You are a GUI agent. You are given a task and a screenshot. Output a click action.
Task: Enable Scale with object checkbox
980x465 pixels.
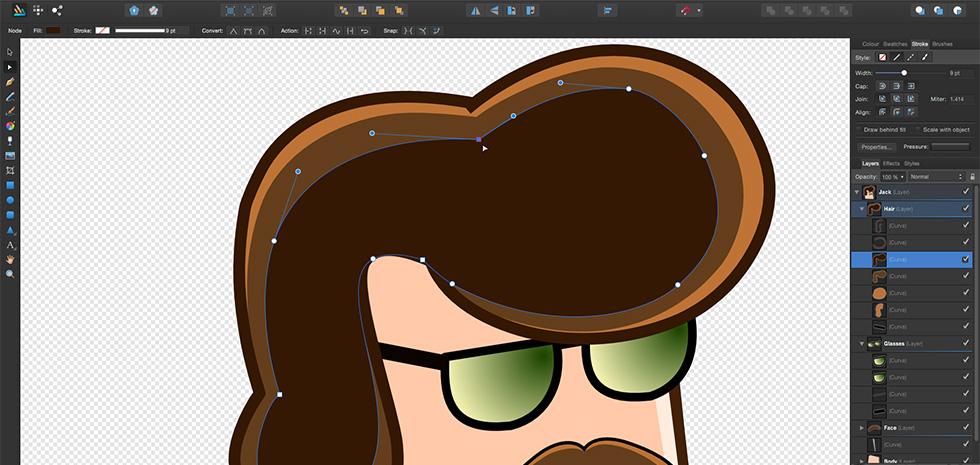point(920,129)
